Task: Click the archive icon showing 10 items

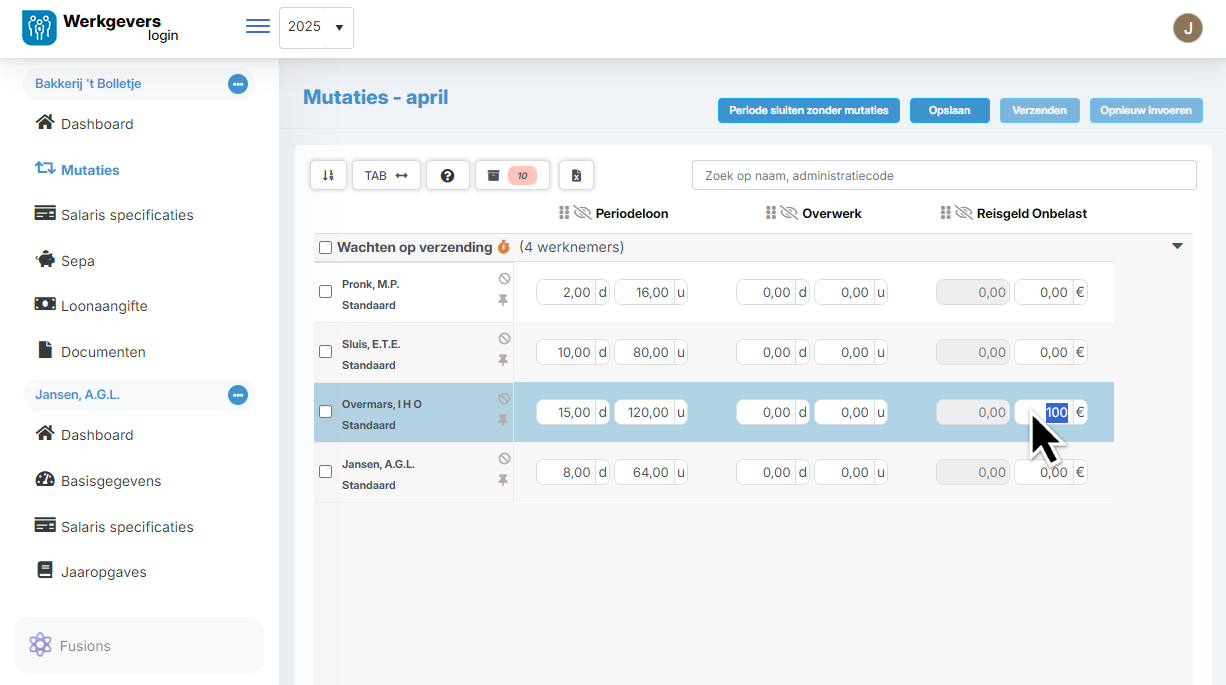Action: click(512, 175)
